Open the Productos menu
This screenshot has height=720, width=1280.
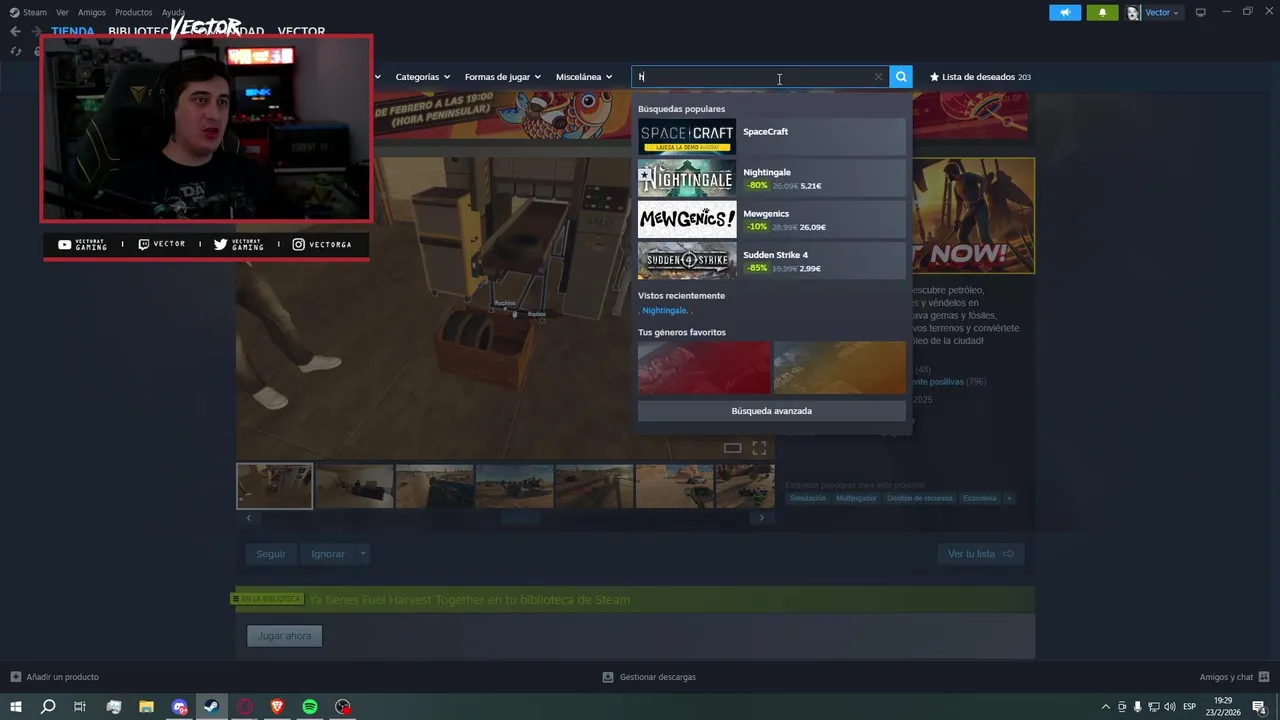click(x=134, y=12)
